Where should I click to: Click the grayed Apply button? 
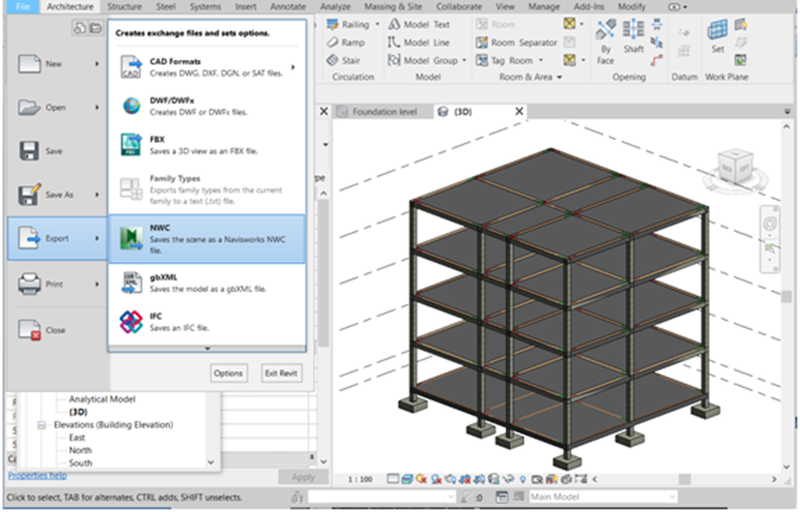(303, 477)
